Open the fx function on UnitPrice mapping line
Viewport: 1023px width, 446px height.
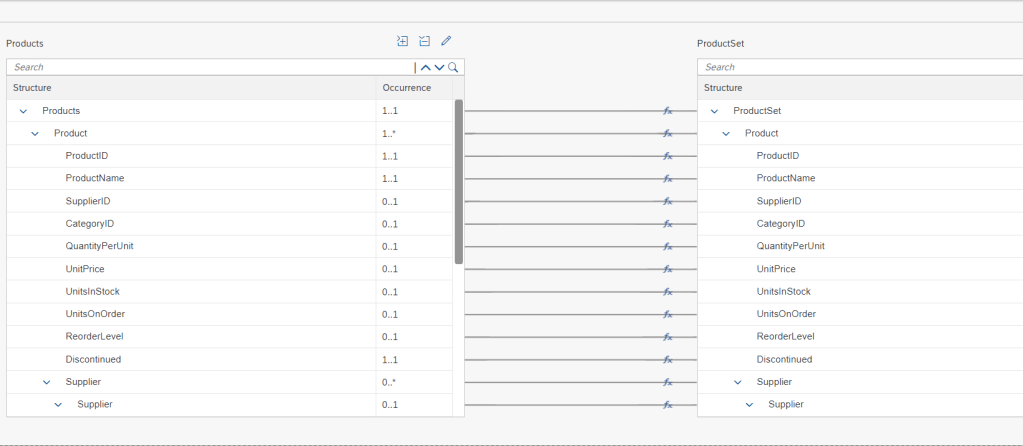point(667,269)
